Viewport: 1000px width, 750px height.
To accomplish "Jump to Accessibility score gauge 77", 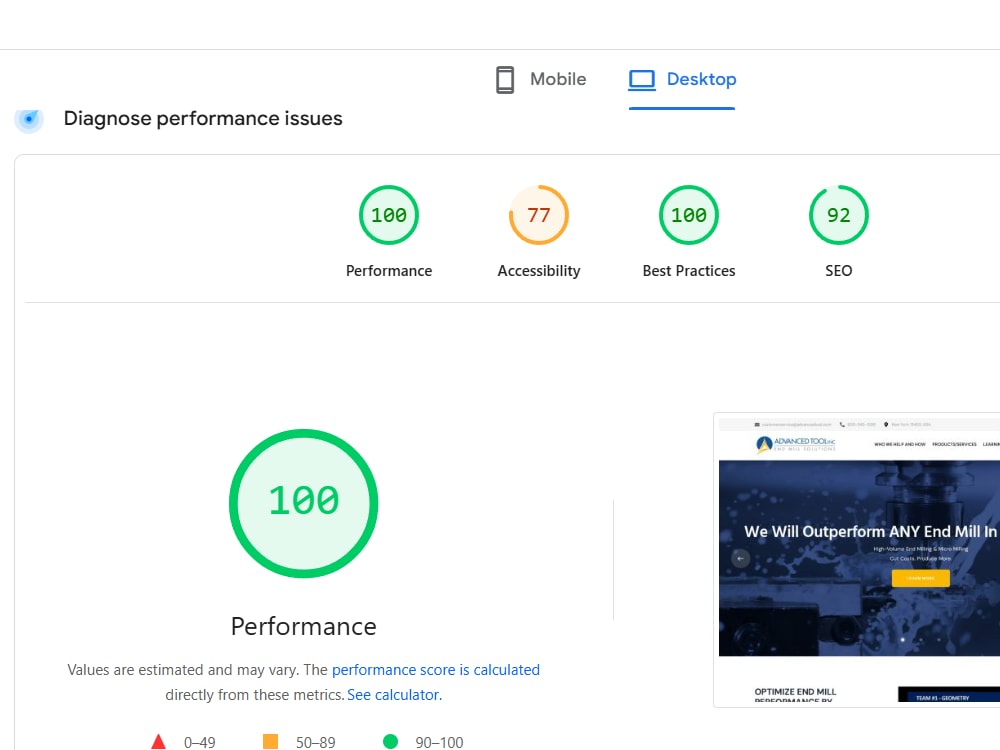I will click(x=538, y=215).
